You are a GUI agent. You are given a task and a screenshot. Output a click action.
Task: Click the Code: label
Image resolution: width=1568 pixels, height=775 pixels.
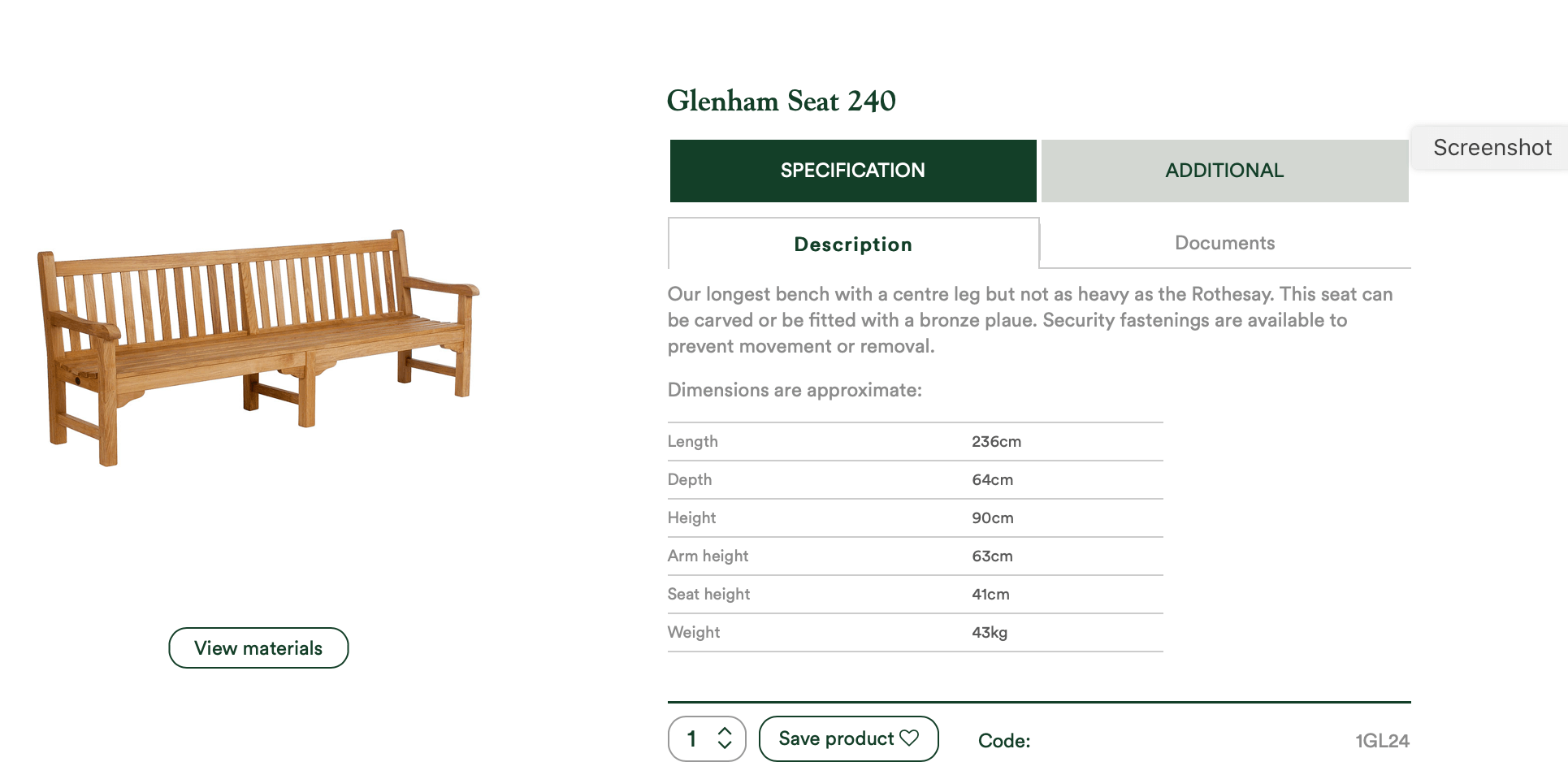[x=1004, y=741]
